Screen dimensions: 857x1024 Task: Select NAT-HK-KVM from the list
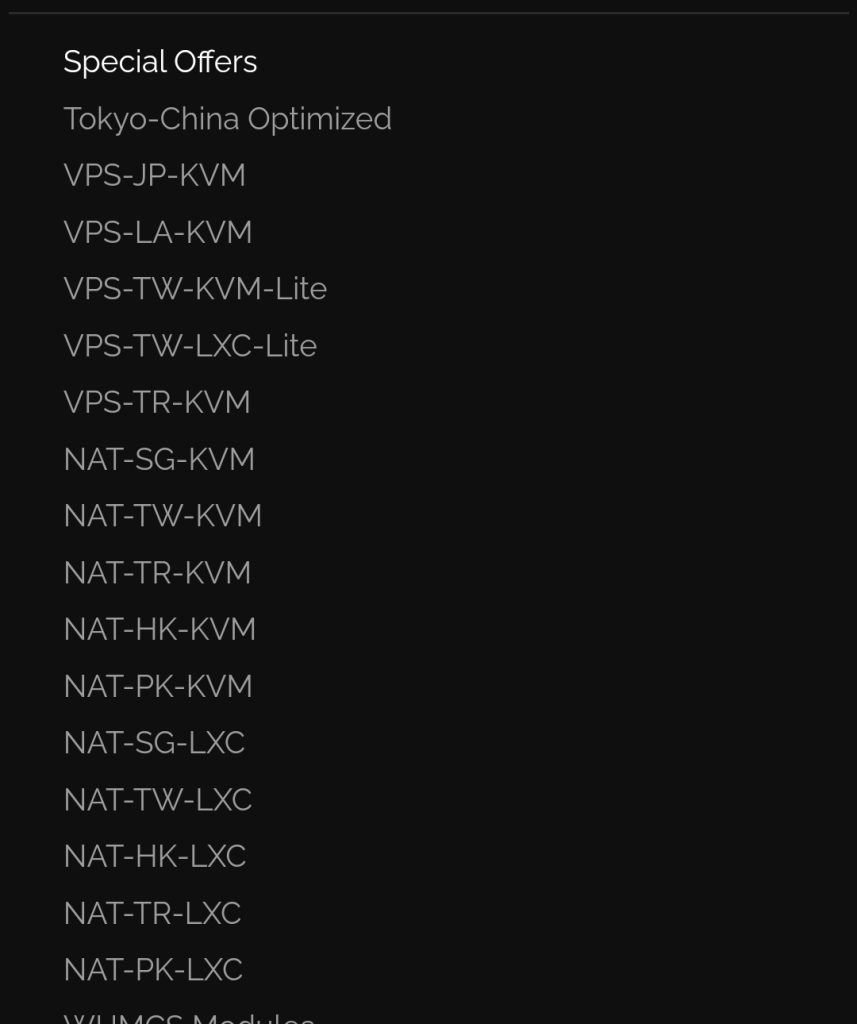coord(159,630)
